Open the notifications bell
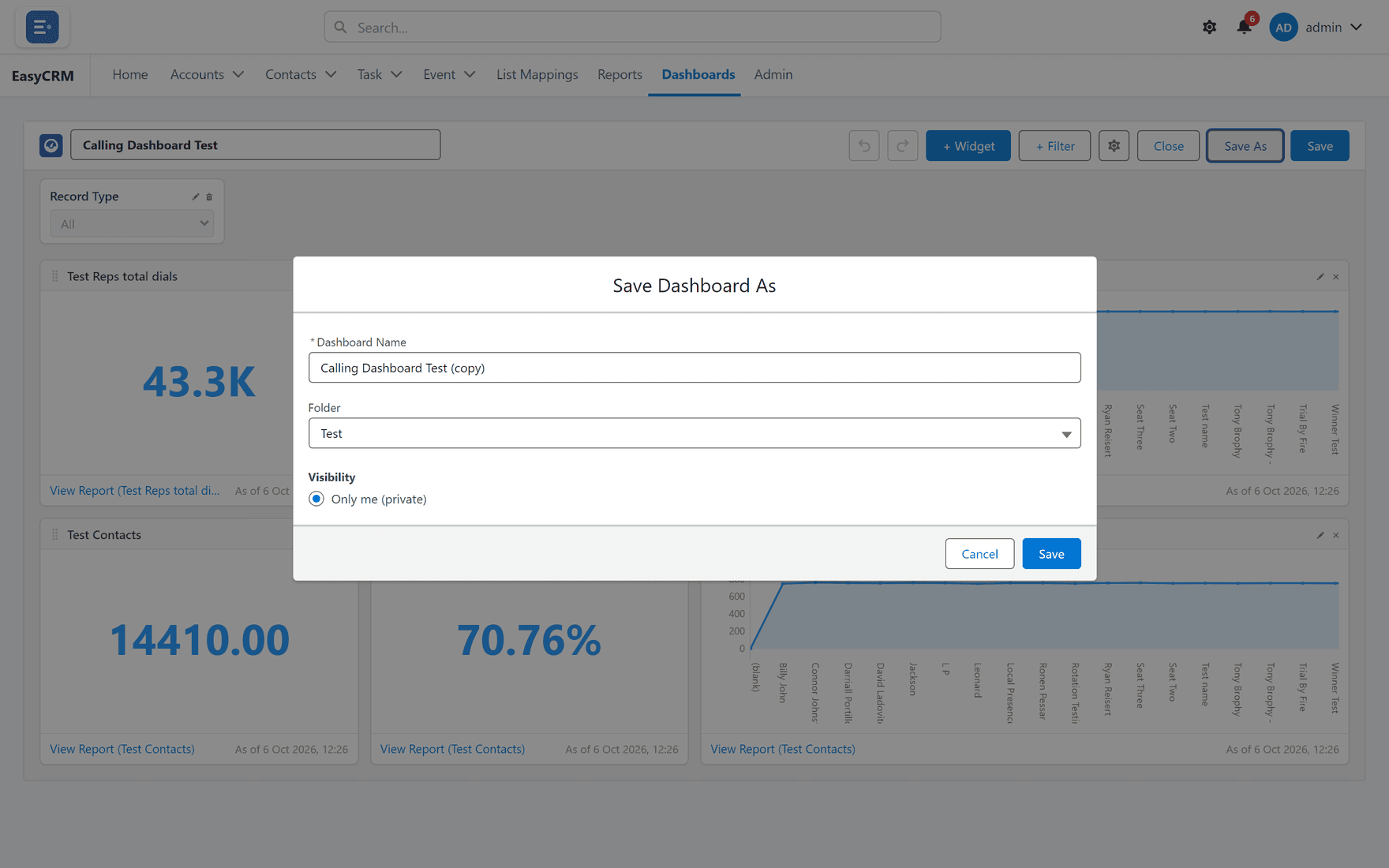This screenshot has width=1389, height=868. click(1244, 27)
